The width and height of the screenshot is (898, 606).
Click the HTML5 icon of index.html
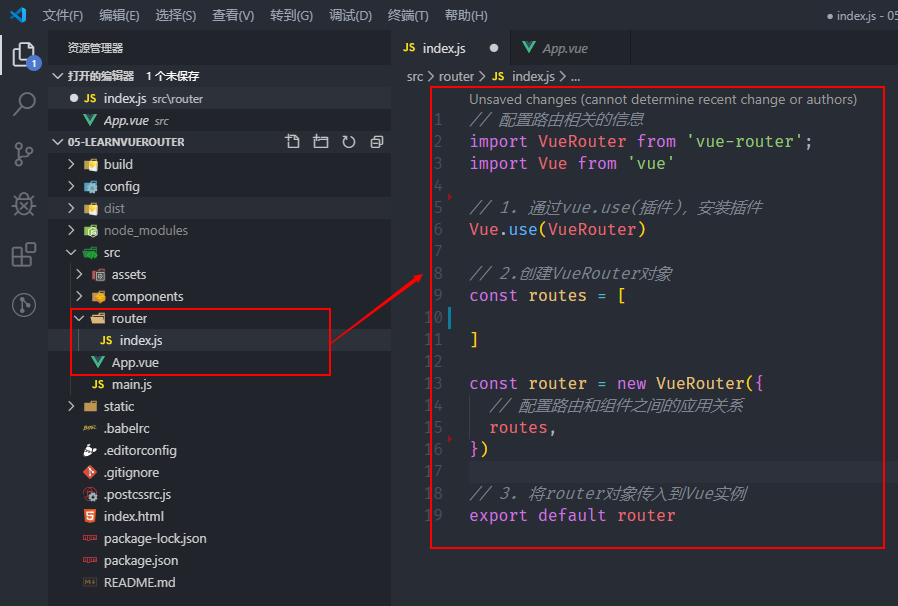(90, 516)
